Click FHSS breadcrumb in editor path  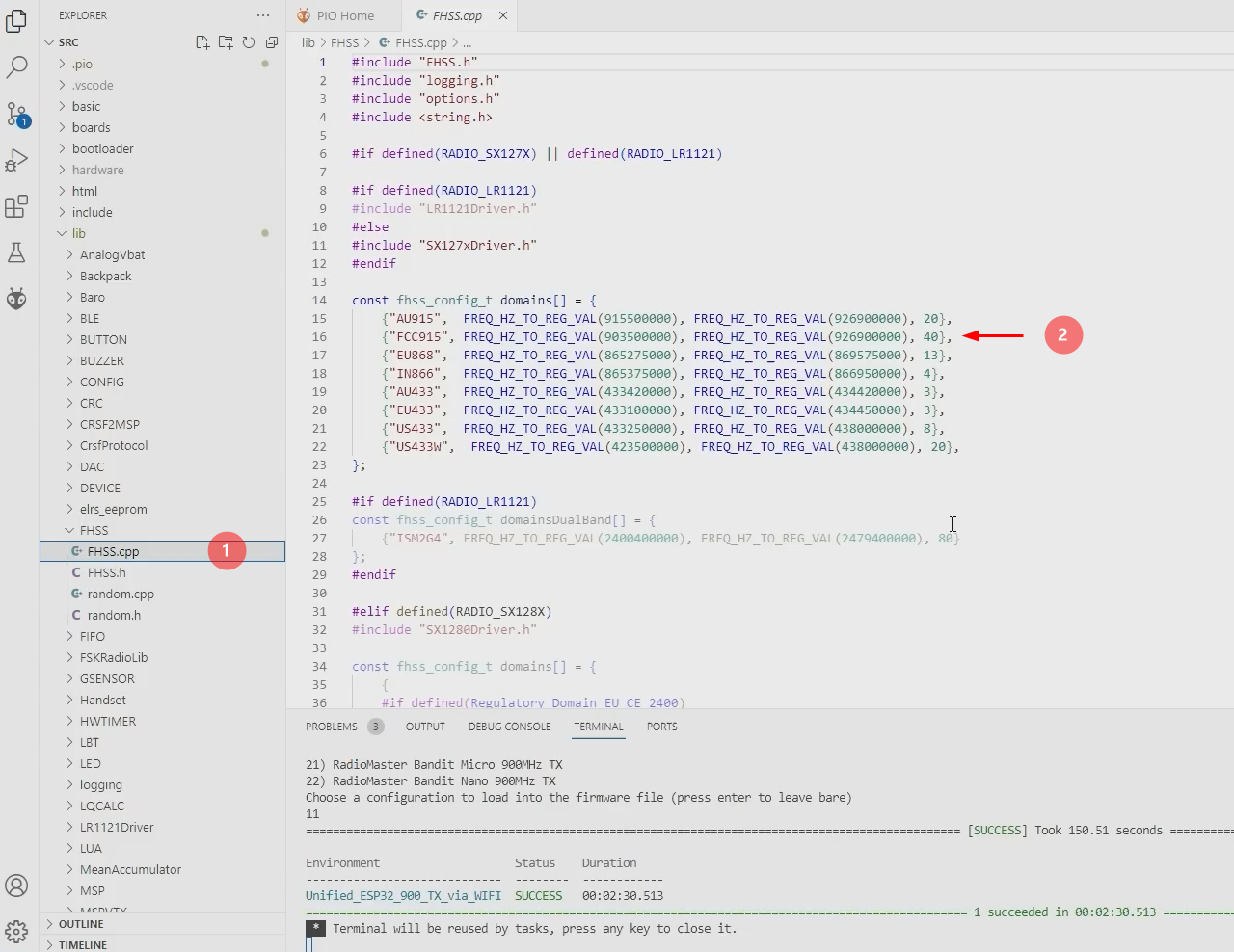344,42
